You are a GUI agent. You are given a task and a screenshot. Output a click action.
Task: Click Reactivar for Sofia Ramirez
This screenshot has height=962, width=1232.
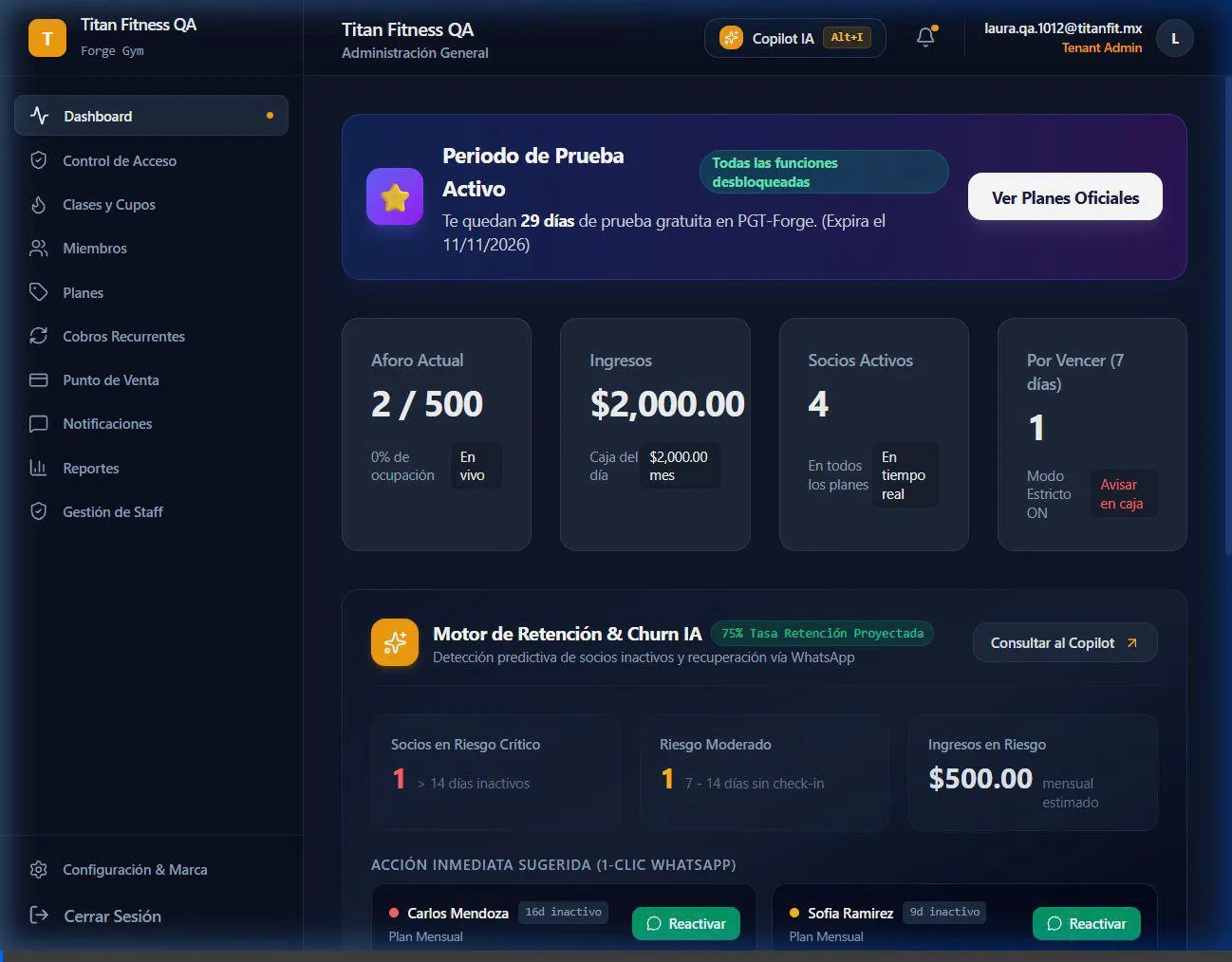click(x=1087, y=923)
